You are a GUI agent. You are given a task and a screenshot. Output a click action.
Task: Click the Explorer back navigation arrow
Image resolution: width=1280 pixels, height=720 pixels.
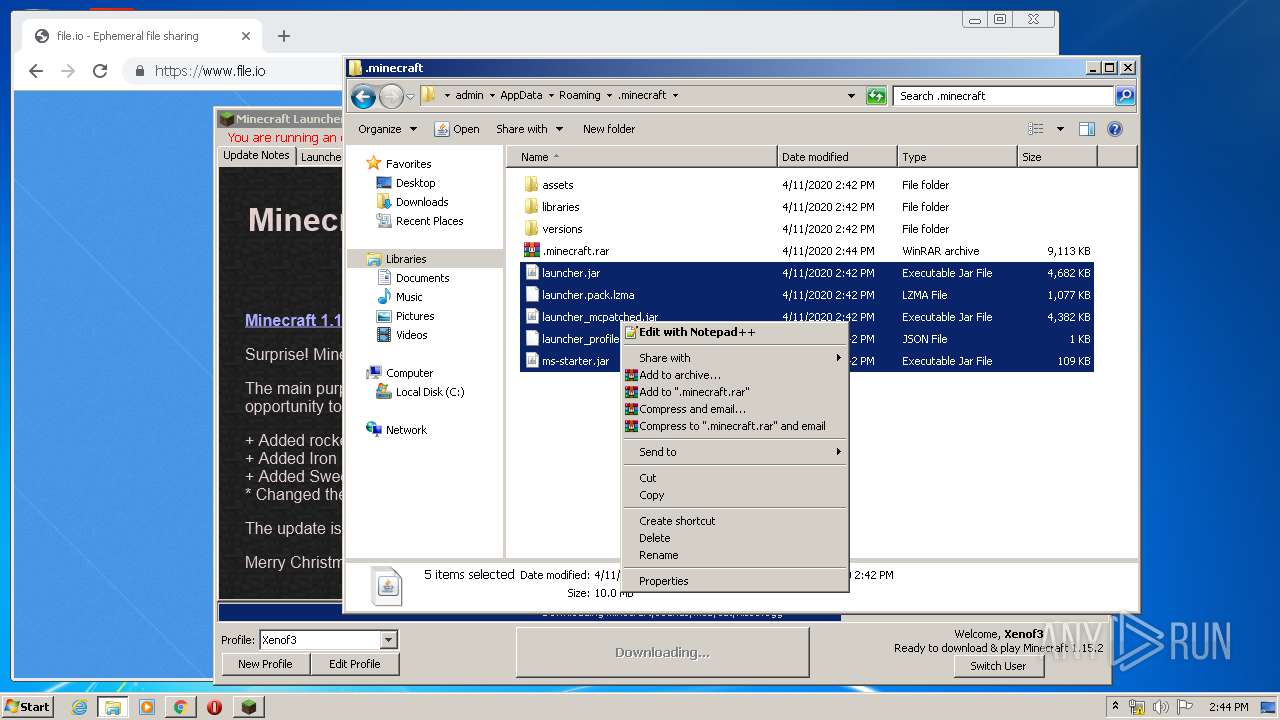pos(363,96)
